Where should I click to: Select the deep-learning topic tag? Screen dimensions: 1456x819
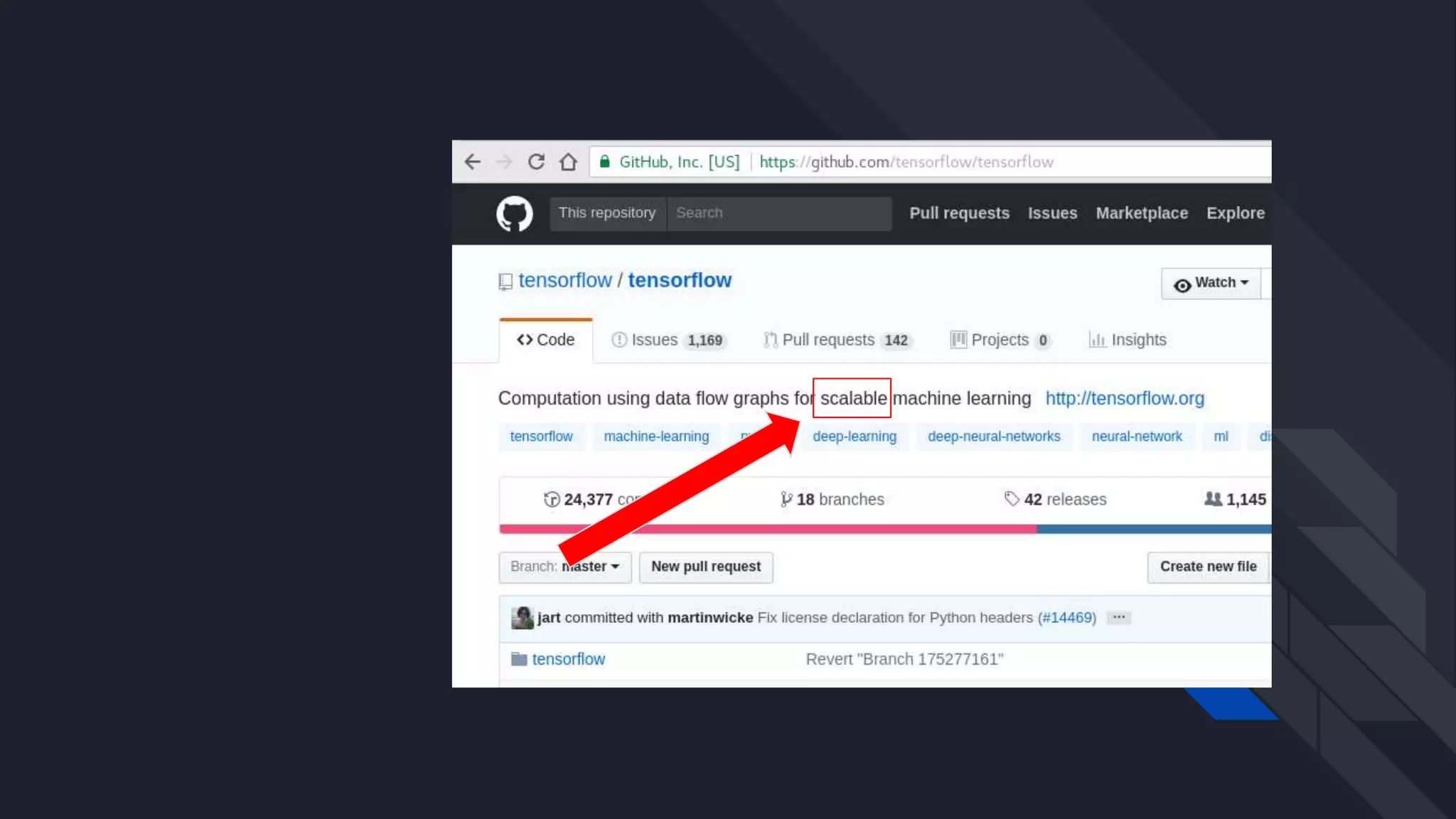click(x=854, y=437)
